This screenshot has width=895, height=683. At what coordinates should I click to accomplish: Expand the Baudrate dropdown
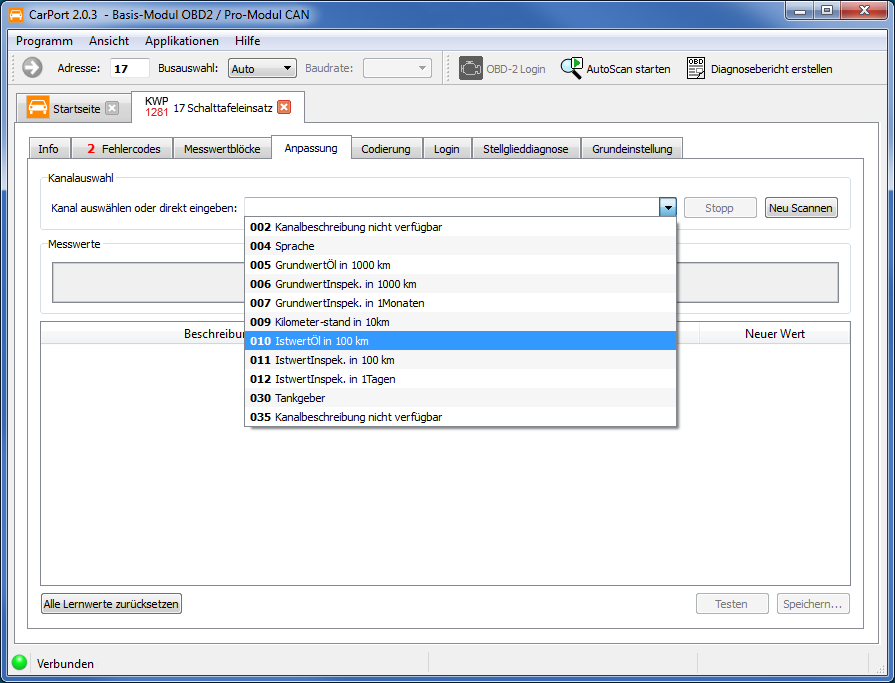click(397, 68)
